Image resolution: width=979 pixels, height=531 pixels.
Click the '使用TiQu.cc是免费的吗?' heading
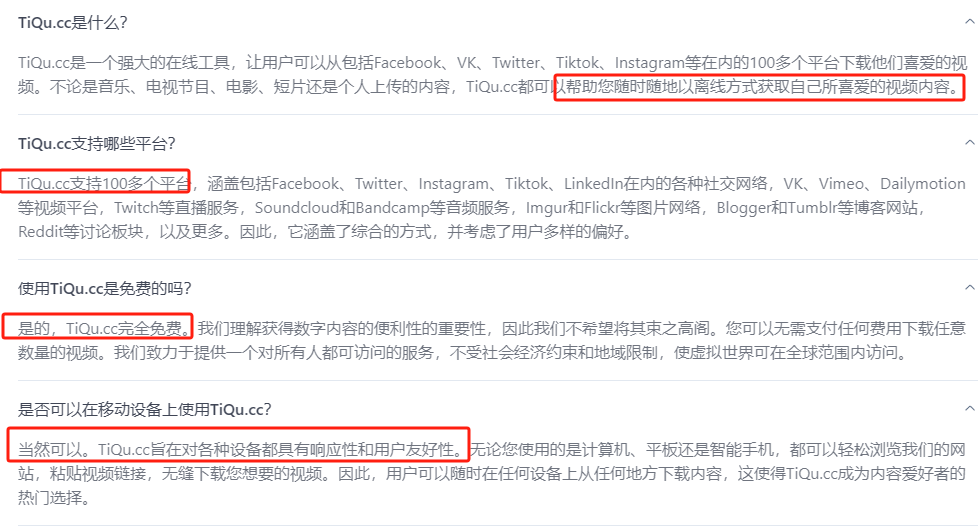pyautogui.click(x=105, y=289)
